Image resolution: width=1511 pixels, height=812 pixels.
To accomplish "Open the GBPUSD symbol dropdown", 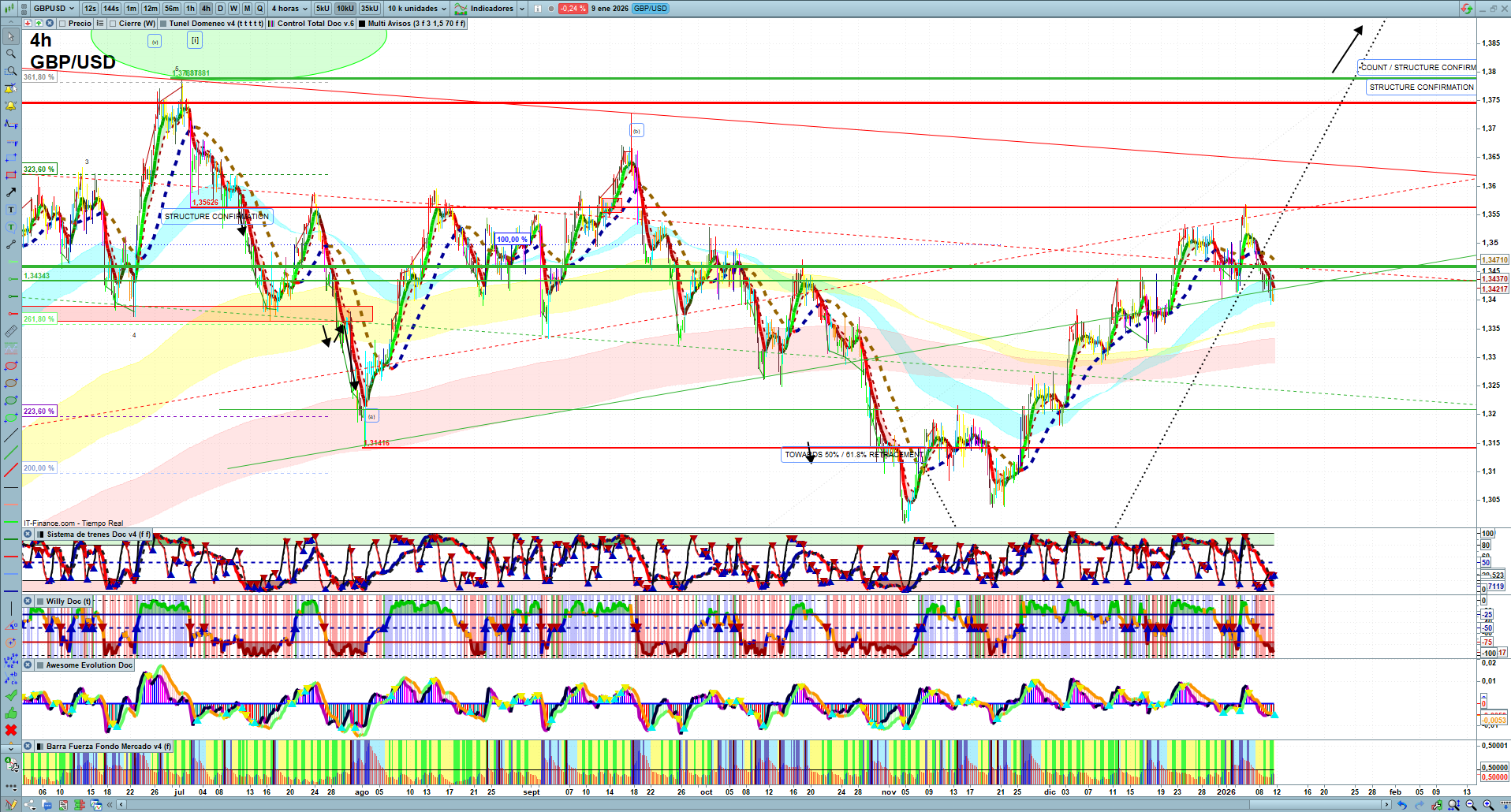I will pos(54,9).
